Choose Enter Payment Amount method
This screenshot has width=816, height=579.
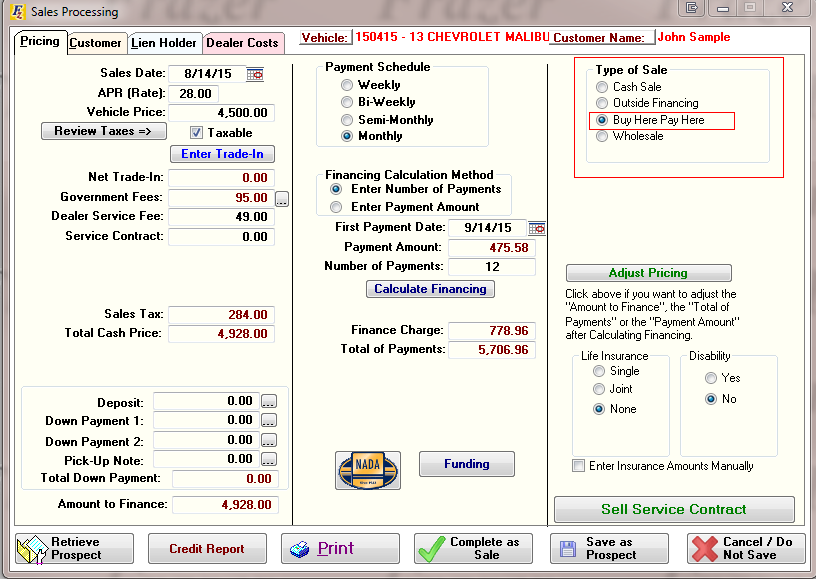click(x=336, y=207)
